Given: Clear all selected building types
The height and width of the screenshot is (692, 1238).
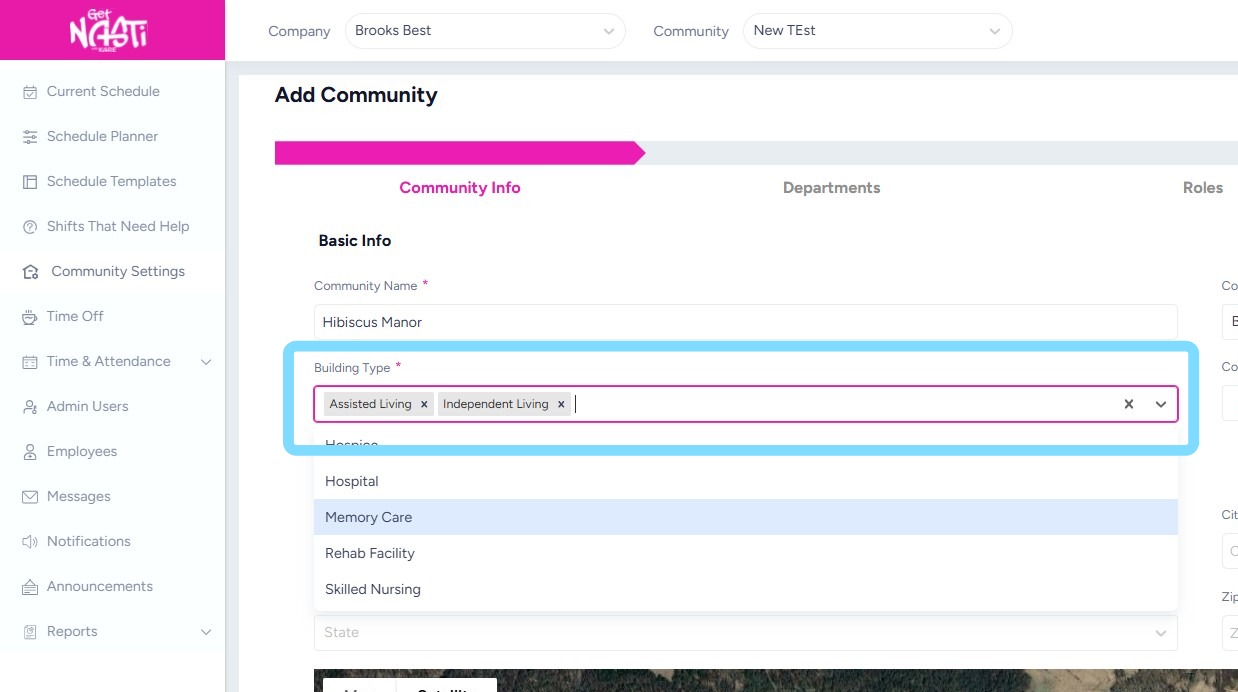Looking at the screenshot, I should click(1129, 404).
